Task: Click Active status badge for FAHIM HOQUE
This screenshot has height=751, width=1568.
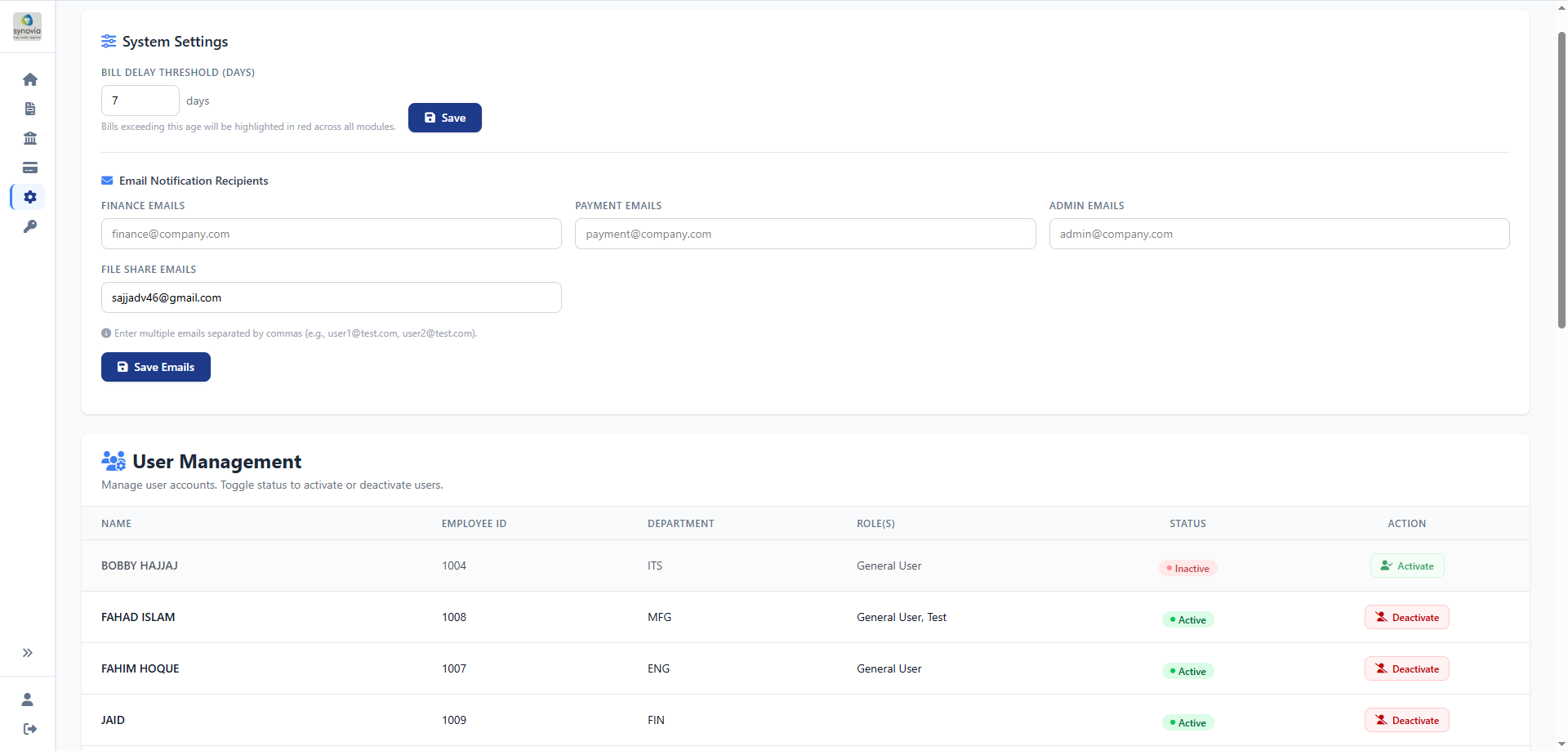Action: point(1188,671)
